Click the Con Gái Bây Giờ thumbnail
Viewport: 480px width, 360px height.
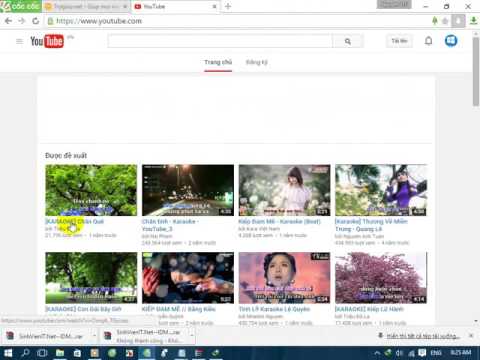[x=91, y=278]
